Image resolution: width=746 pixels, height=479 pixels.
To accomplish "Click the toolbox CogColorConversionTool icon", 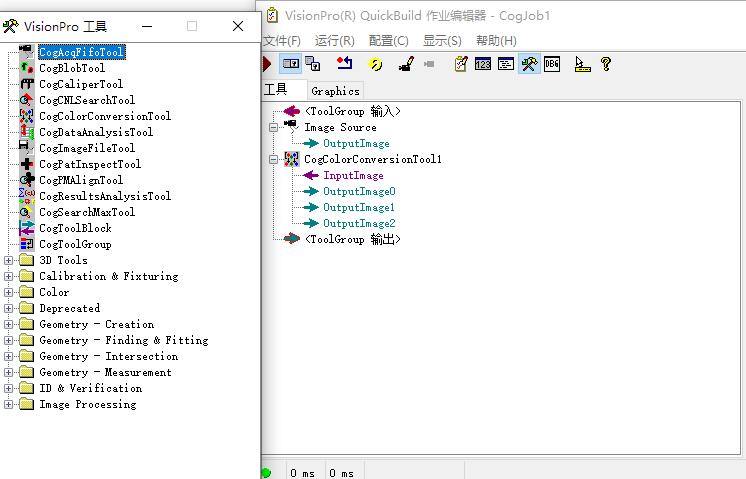I will pyautogui.click(x=27, y=116).
